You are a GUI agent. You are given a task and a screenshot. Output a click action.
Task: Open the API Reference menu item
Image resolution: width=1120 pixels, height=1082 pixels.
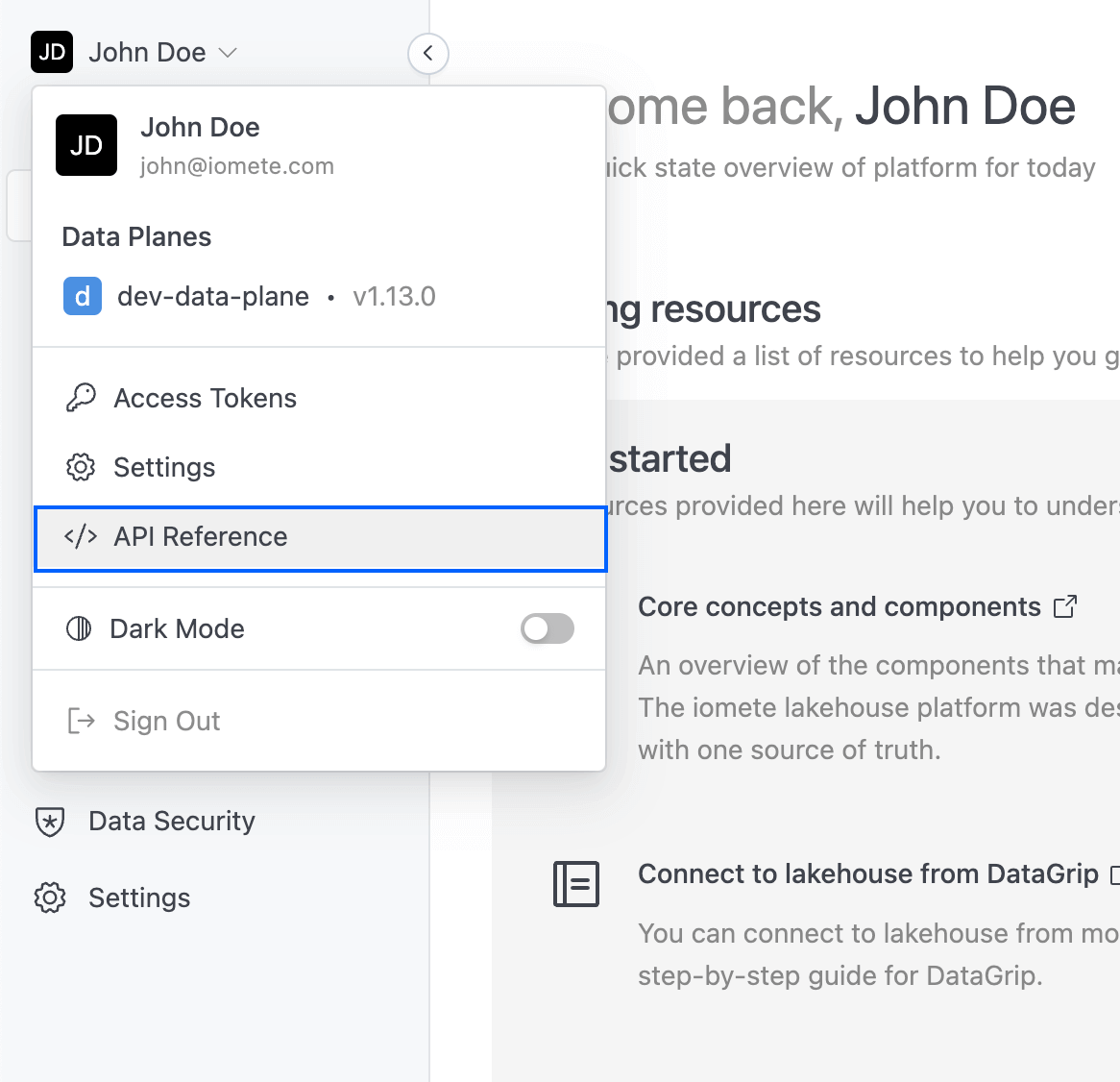pyautogui.click(x=320, y=537)
